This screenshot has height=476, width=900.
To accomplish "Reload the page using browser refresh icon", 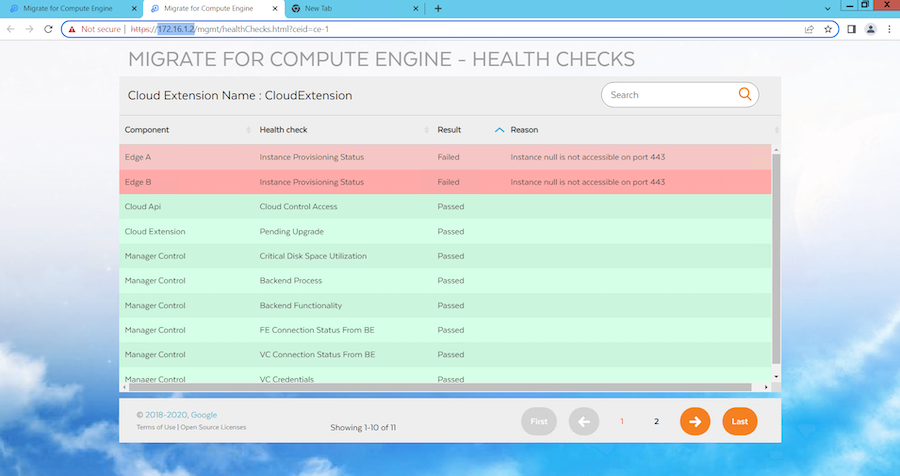I will pos(48,29).
